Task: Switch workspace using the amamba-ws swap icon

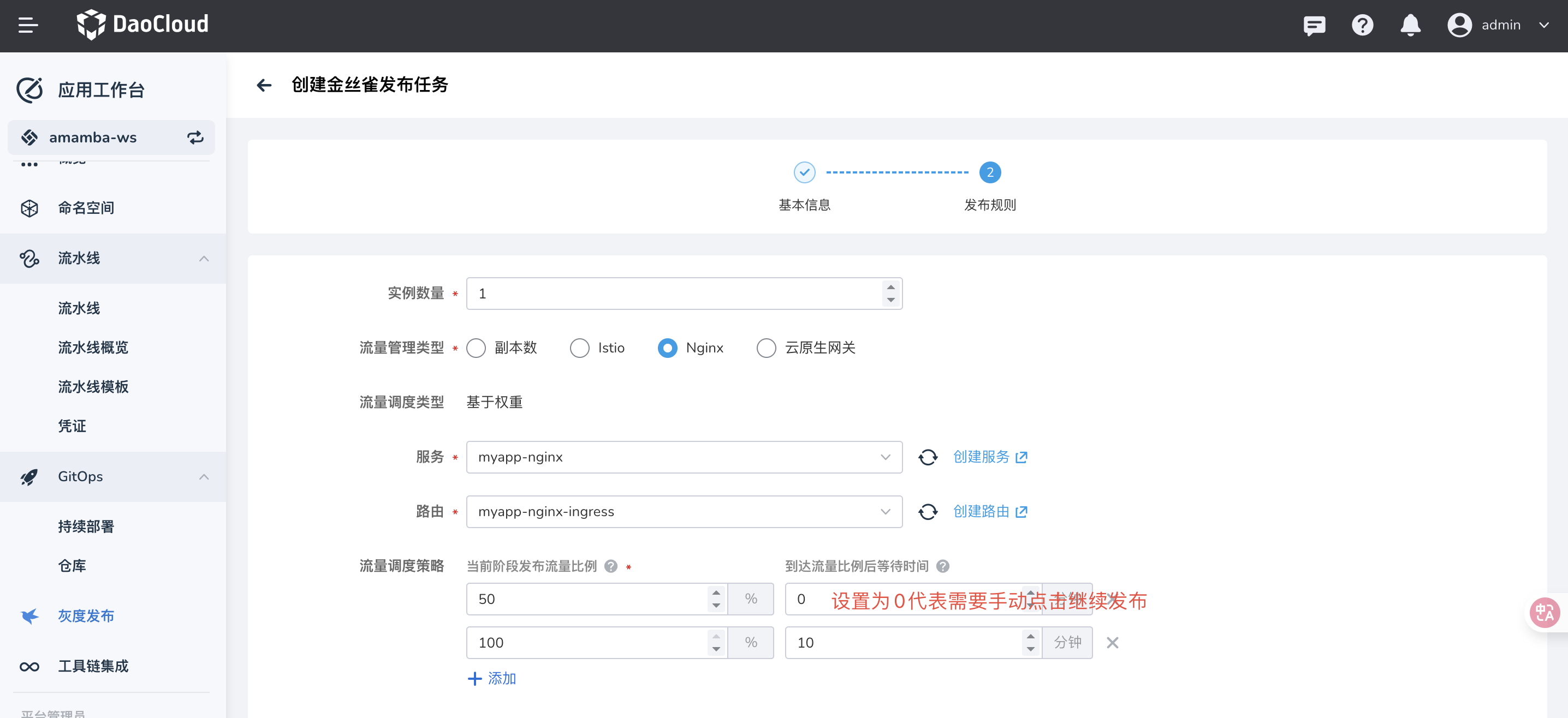Action: (x=195, y=137)
